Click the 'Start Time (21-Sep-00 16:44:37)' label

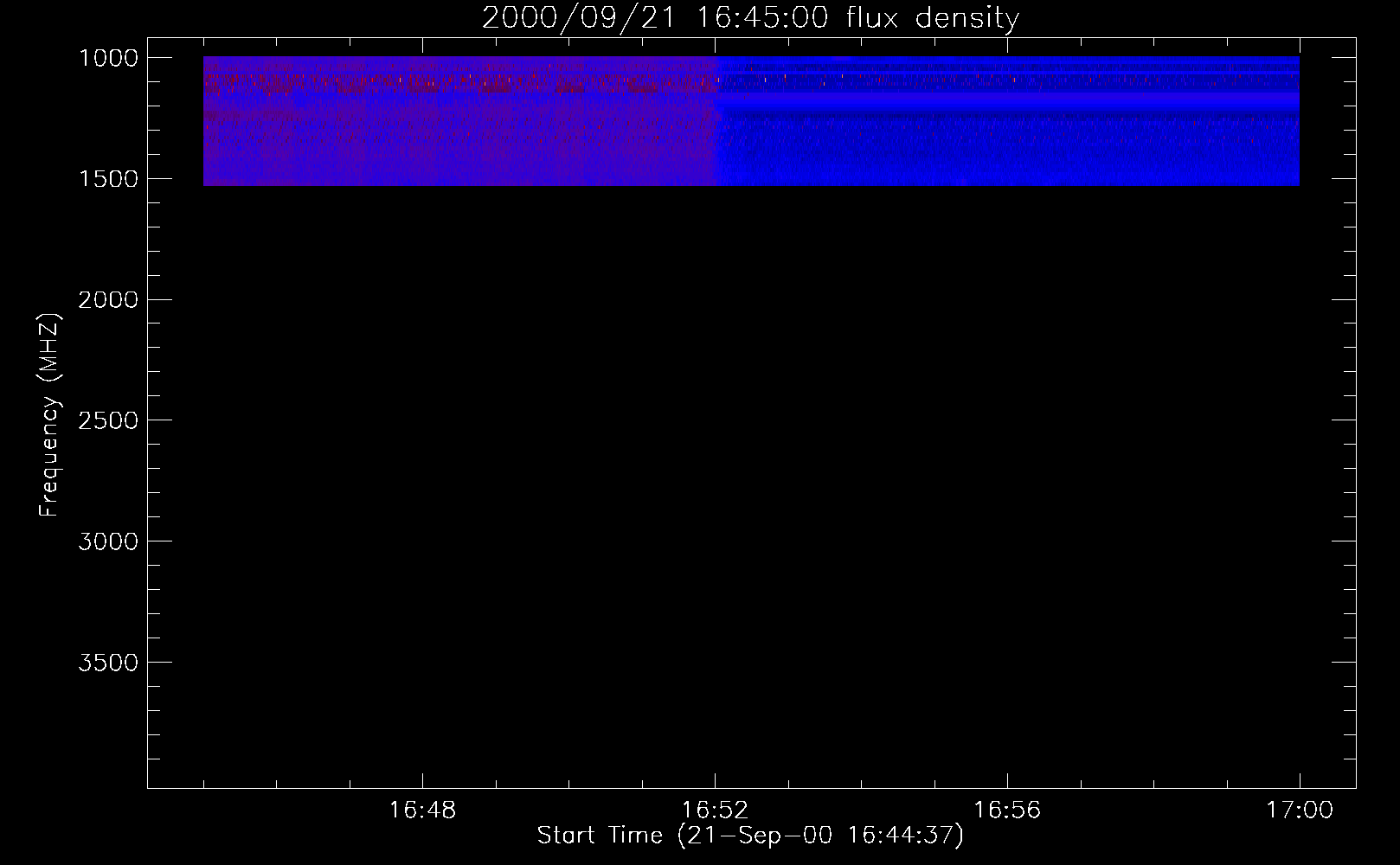750,836
